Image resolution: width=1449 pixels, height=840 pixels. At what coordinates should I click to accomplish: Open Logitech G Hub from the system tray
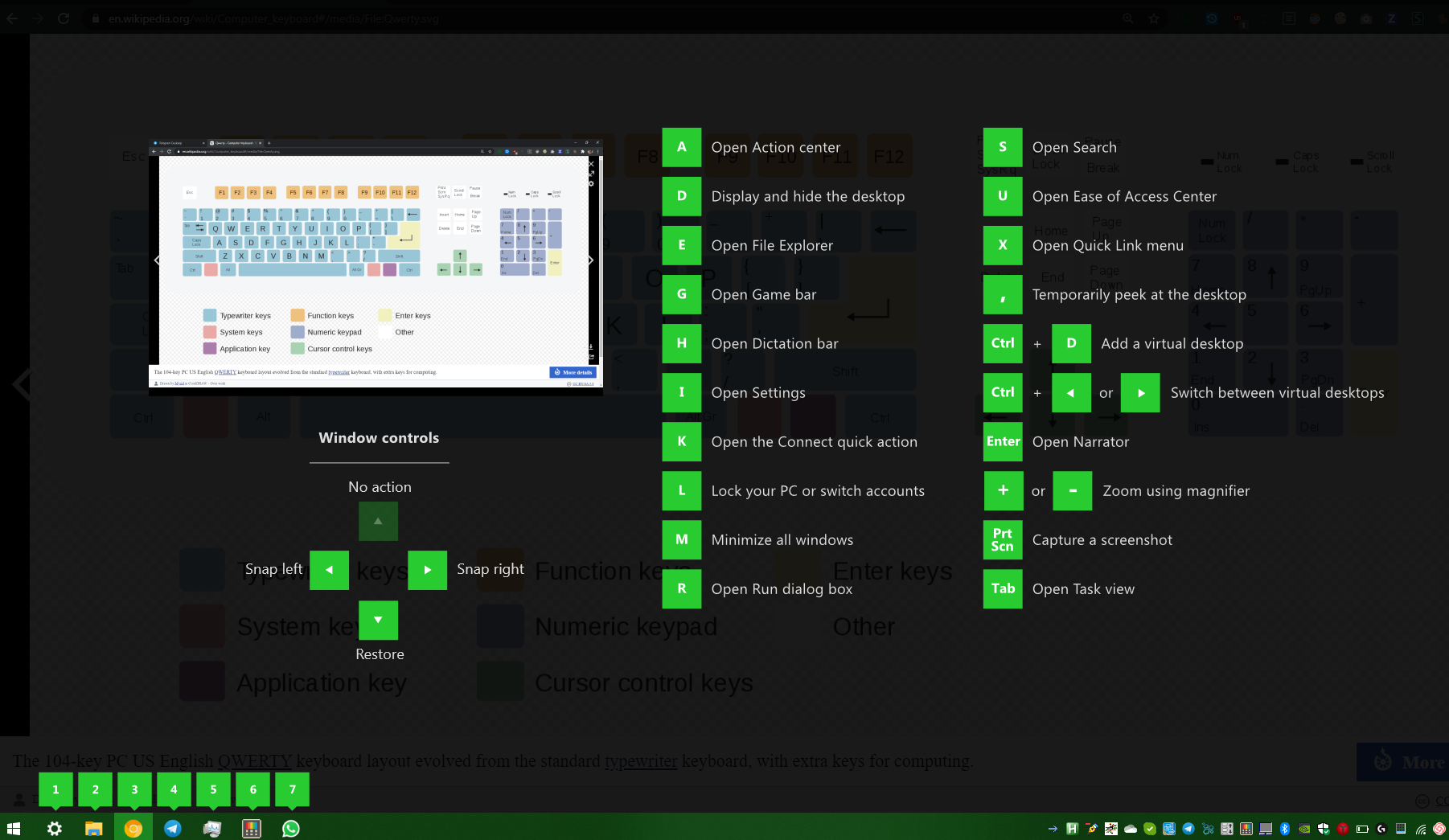click(1380, 829)
